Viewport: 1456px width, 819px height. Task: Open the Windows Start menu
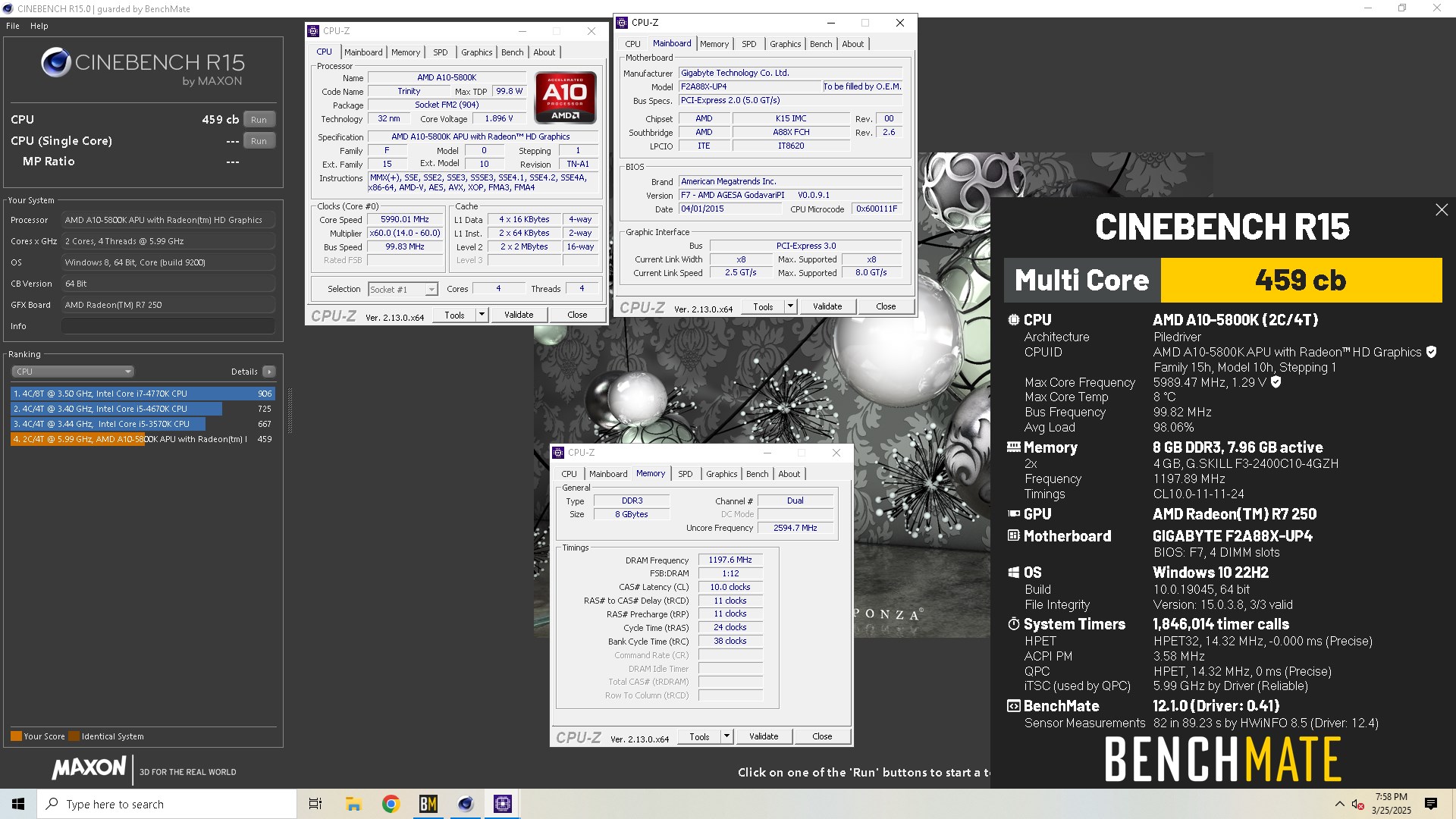click(x=18, y=804)
